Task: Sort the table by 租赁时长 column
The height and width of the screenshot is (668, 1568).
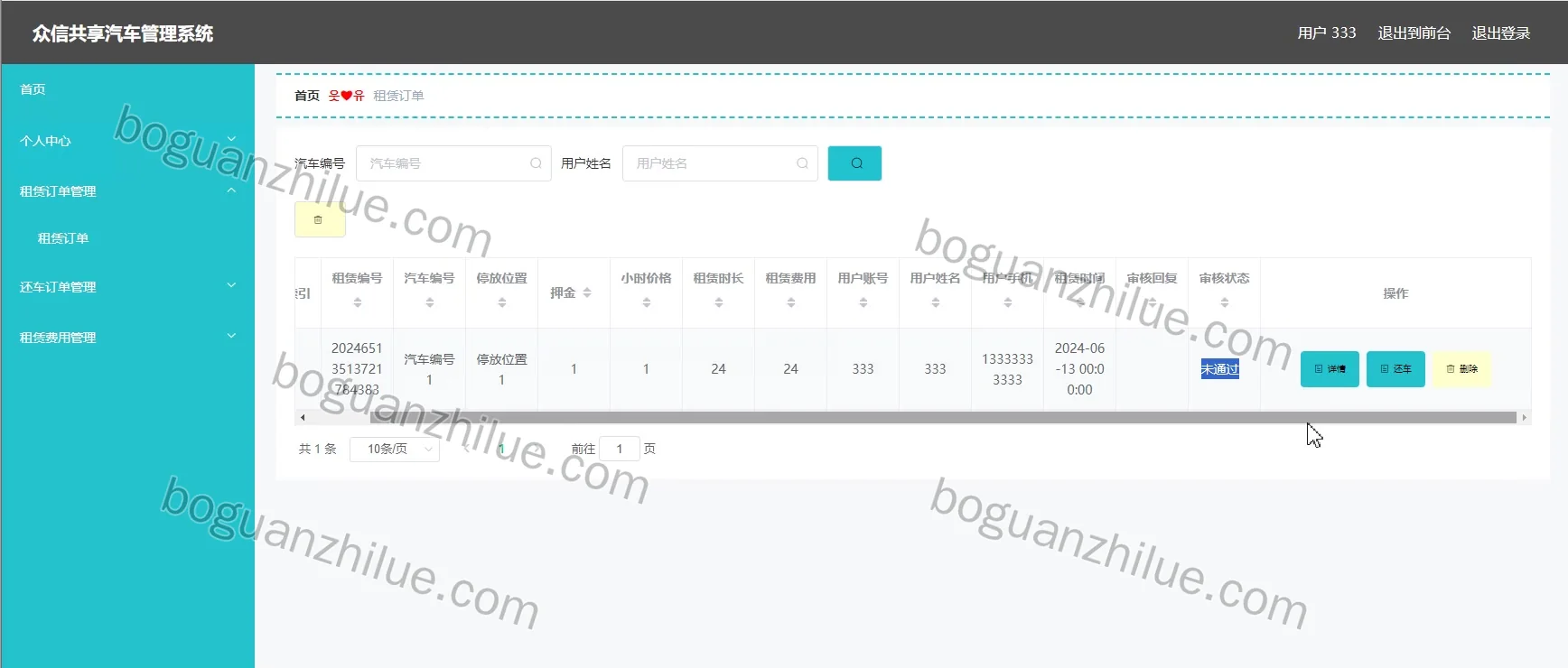Action: point(719,302)
